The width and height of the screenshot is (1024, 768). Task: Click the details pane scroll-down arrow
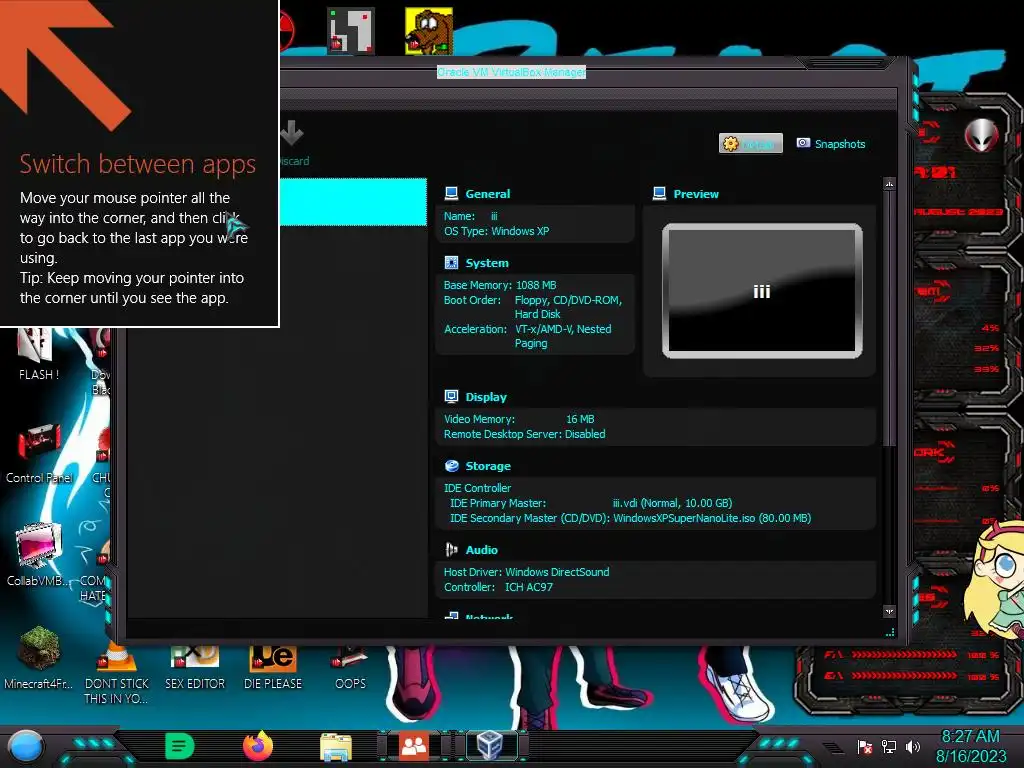(889, 611)
